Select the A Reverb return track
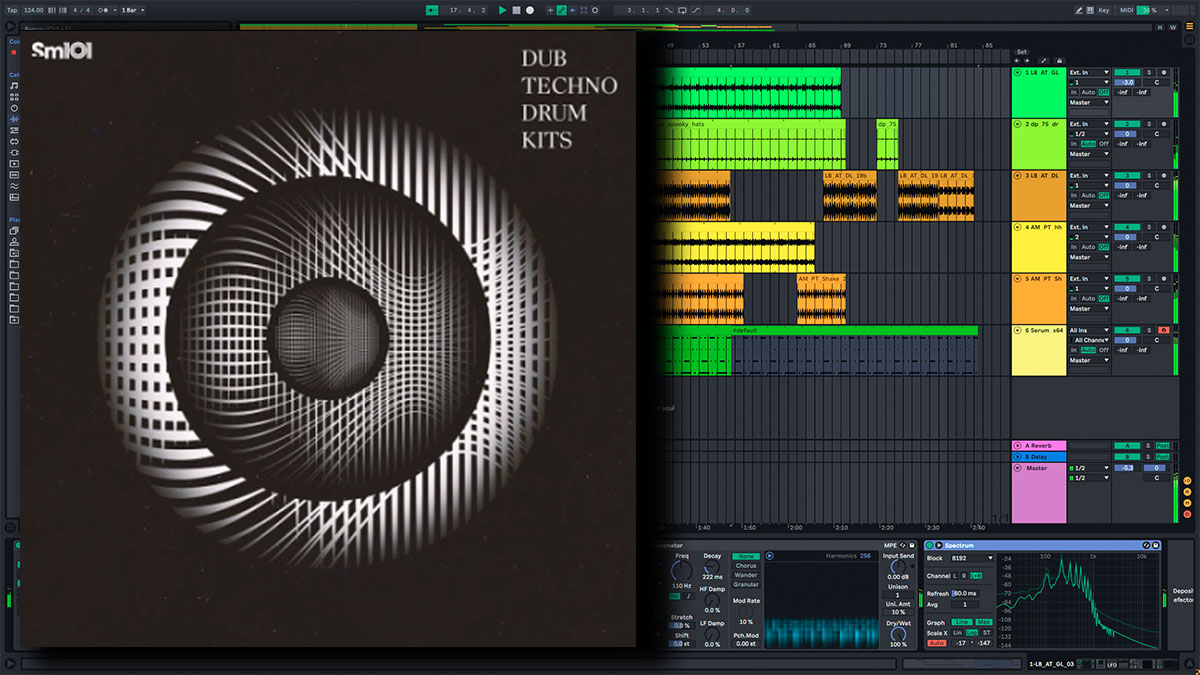Screen dimensions: 1200x675 pos(1039,445)
